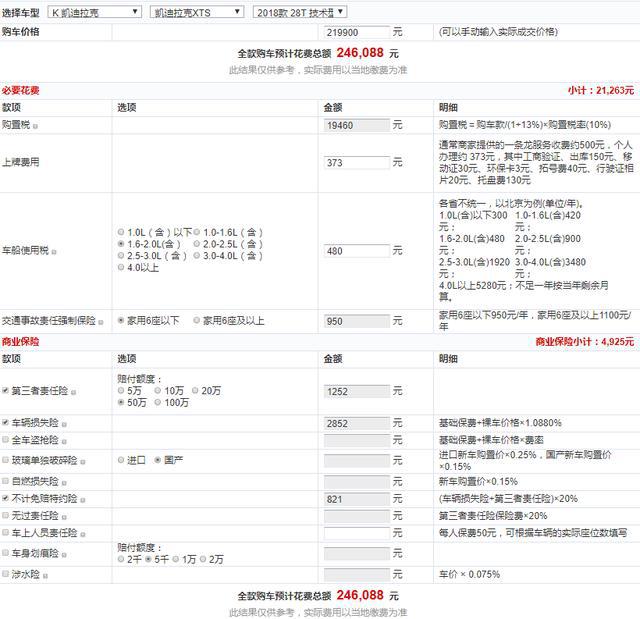Select 进口 glass option

tap(121, 460)
